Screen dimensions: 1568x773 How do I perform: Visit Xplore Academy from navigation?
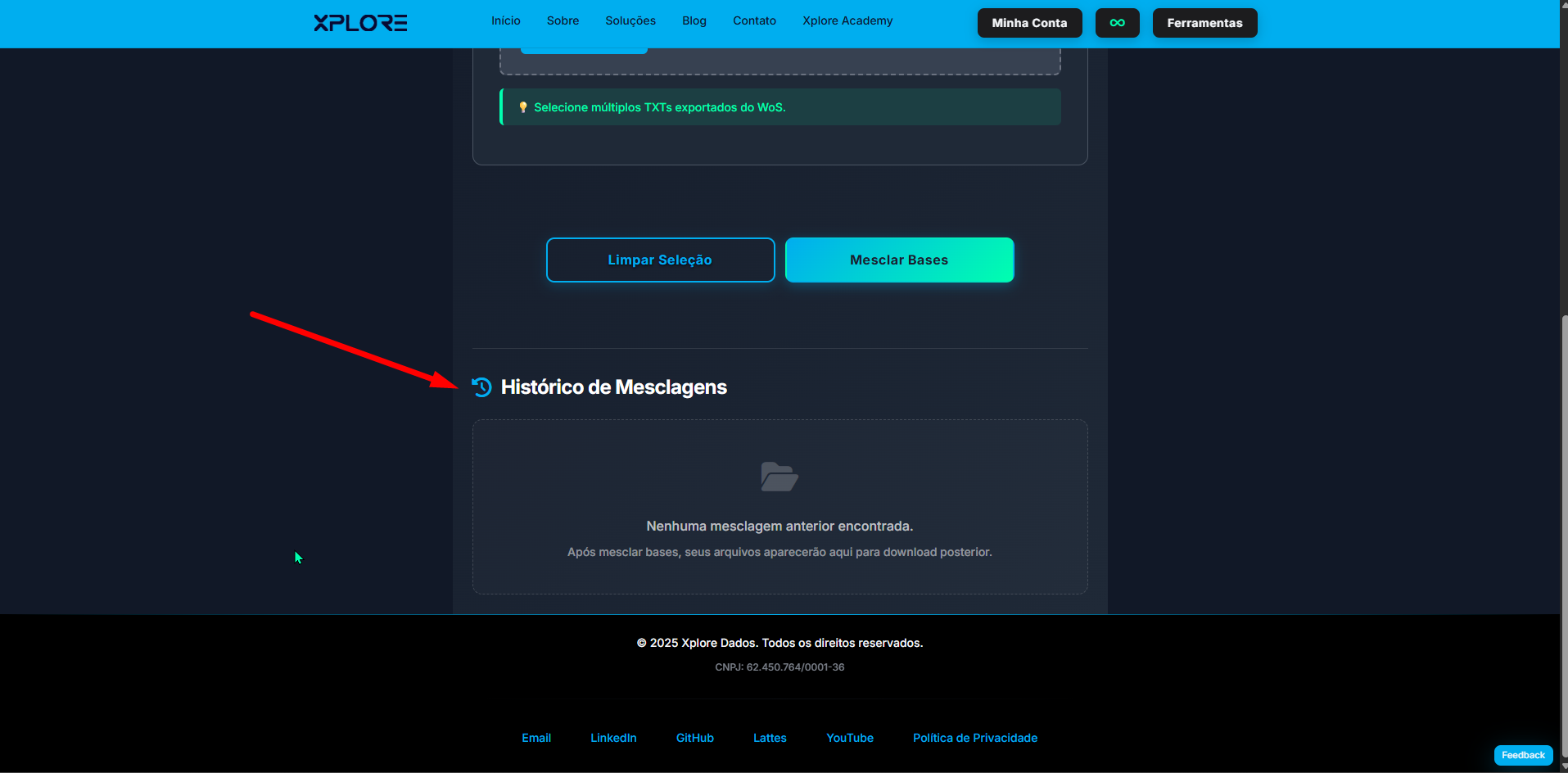point(847,21)
